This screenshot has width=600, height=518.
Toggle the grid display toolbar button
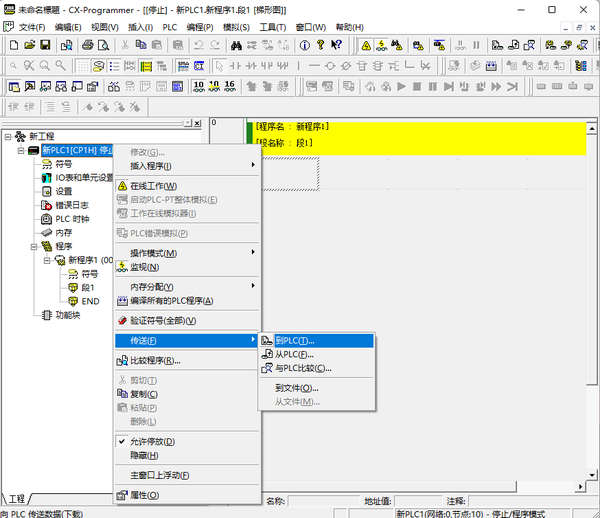coord(83,66)
